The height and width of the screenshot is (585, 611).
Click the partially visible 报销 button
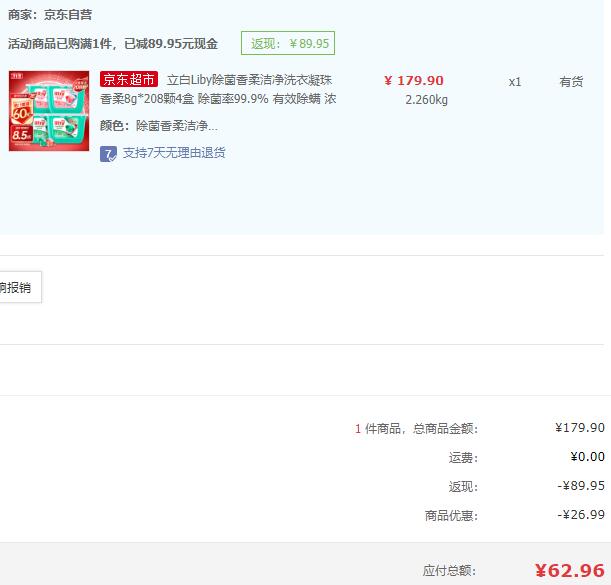[x=21, y=287]
